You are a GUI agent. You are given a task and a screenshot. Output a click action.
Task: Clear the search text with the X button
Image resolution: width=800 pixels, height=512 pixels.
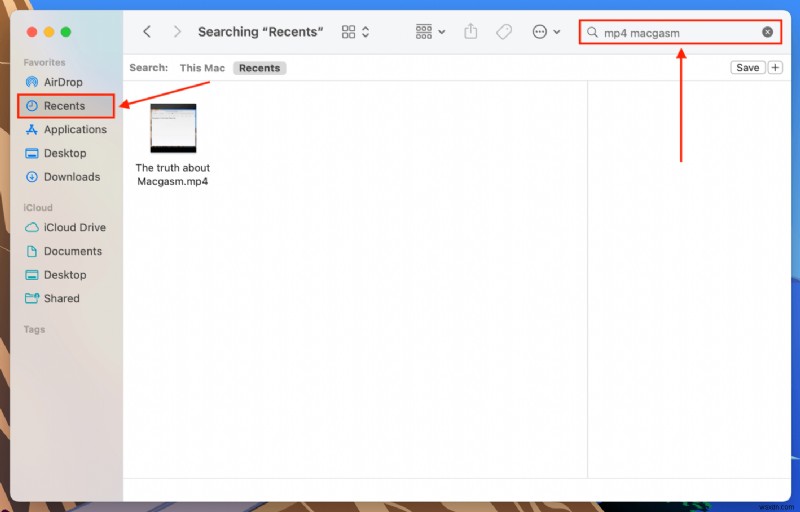(x=767, y=32)
